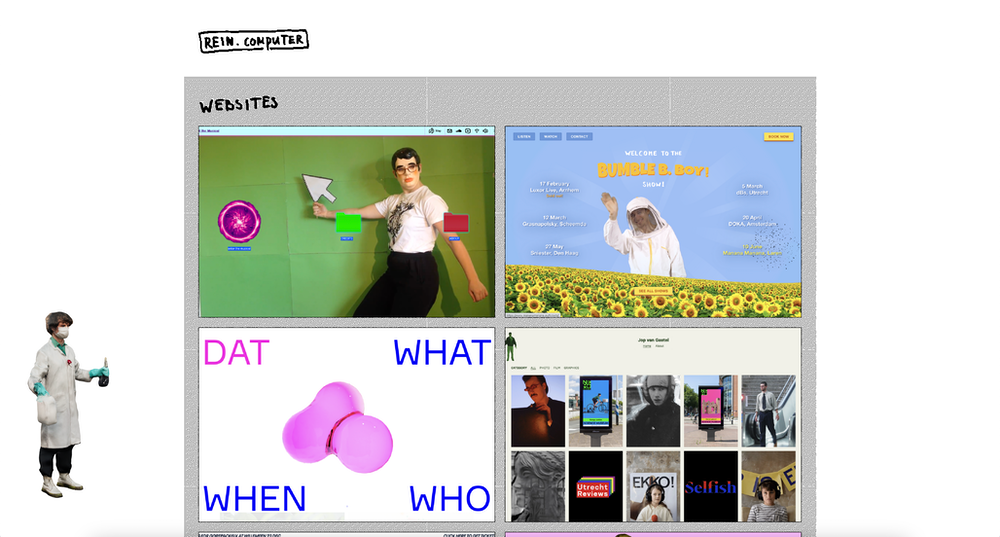Open the Utrecht Reviews thumbnail
The image size is (1000, 537).
pyautogui.click(x=595, y=486)
